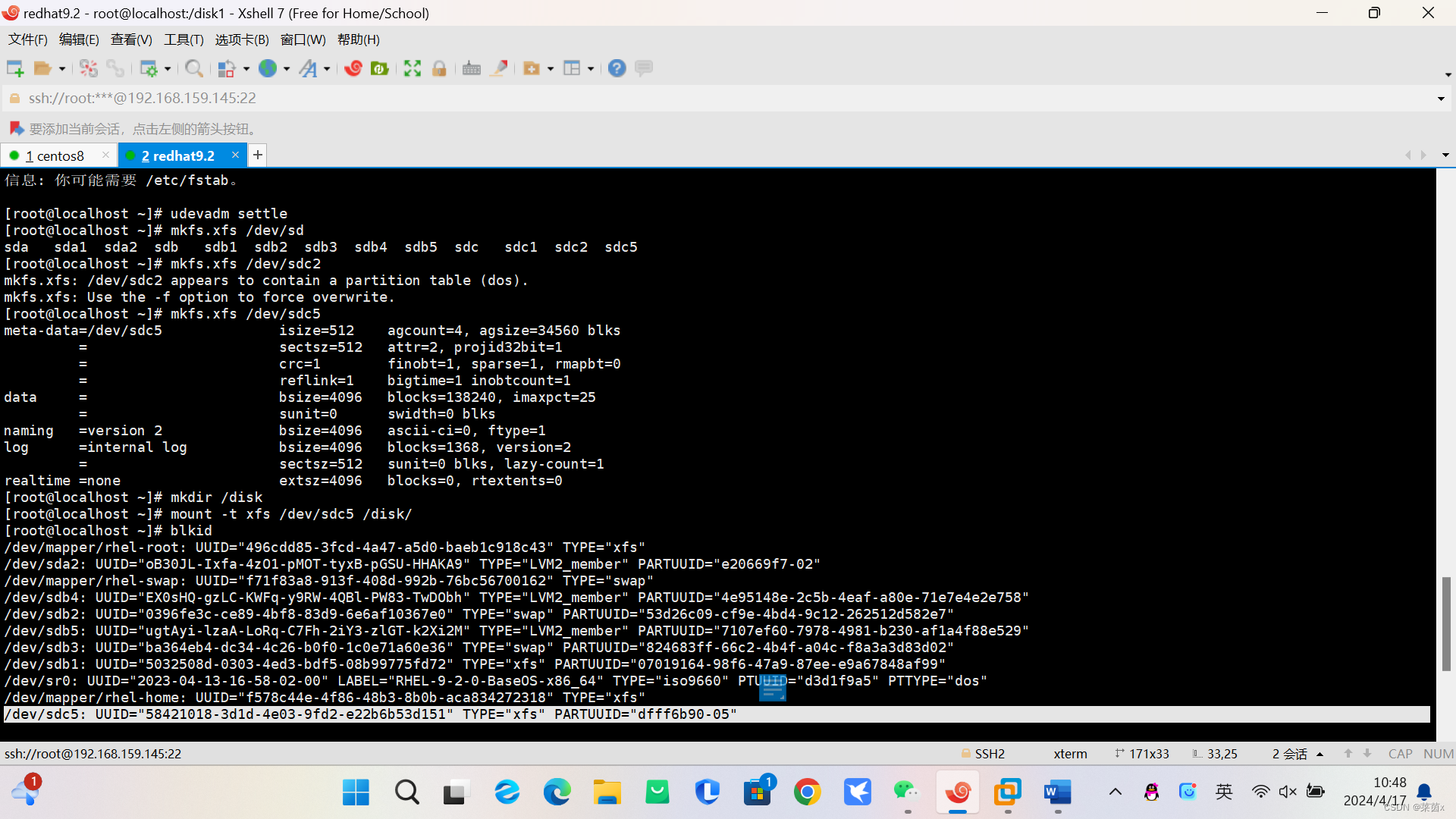Expand the tab list dropdown arrow
Image resolution: width=1456 pixels, height=819 pixels.
point(1445,155)
